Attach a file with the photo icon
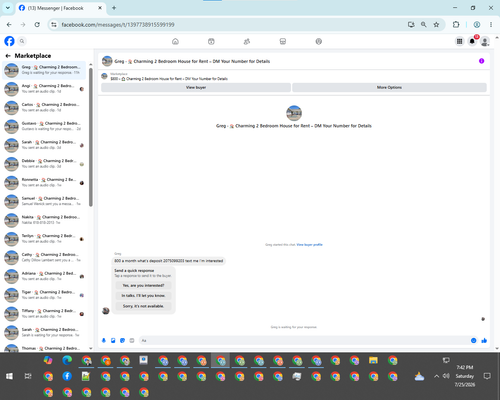Screen dimensions: 500x400 coord(113,340)
